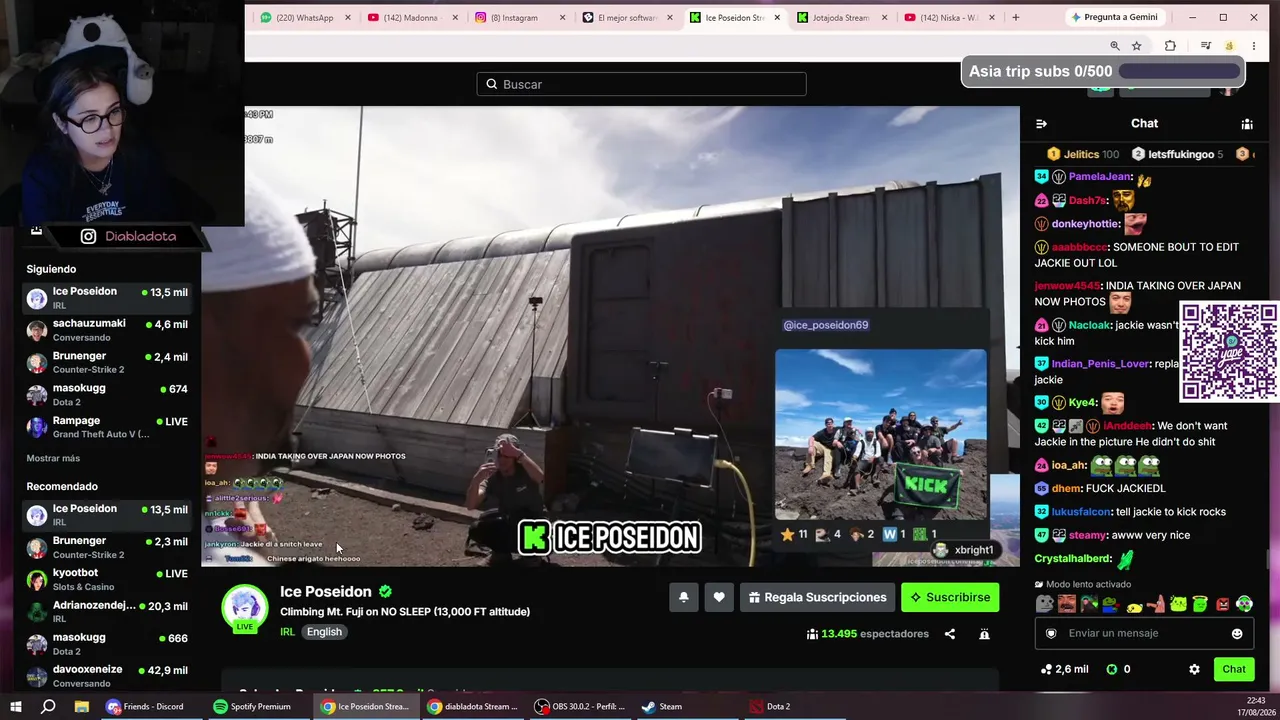Click the heart follow button

719,597
